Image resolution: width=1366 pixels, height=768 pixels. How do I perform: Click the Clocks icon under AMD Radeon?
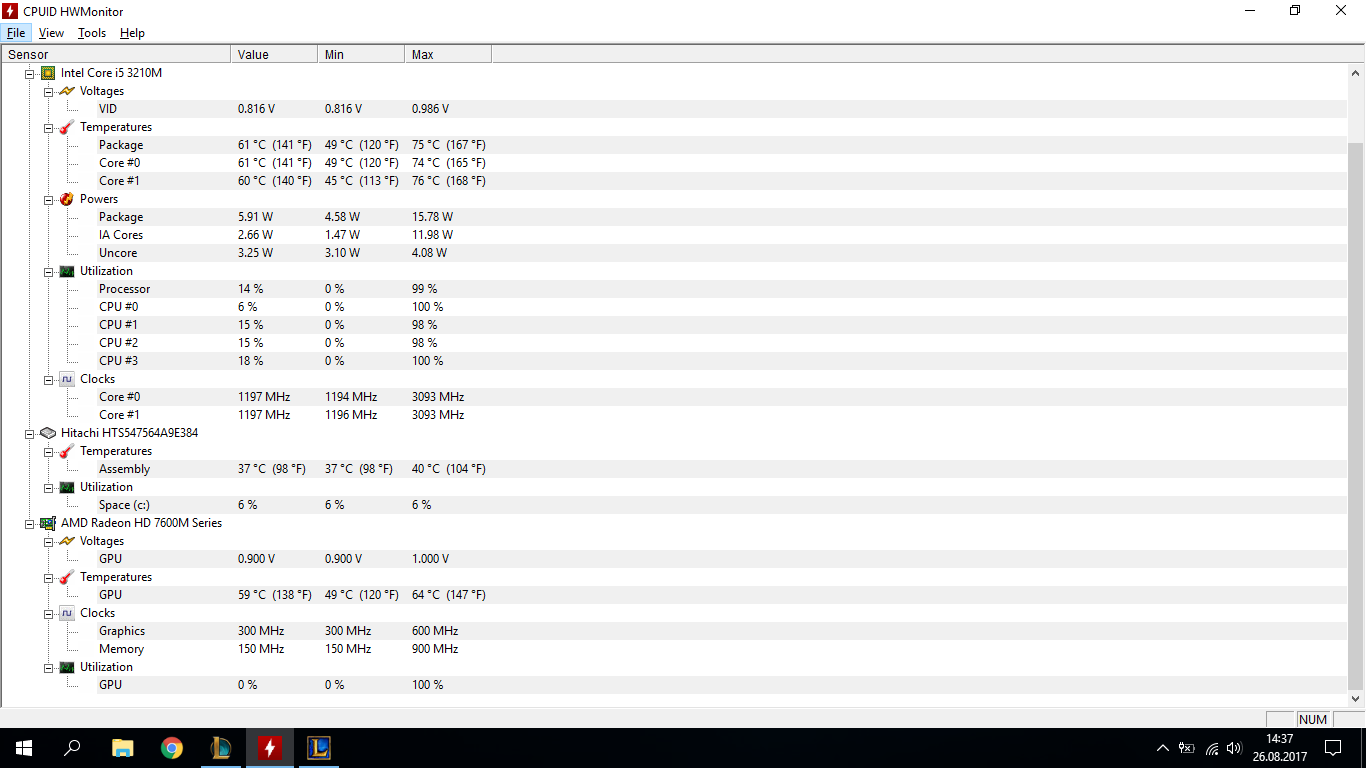point(67,613)
